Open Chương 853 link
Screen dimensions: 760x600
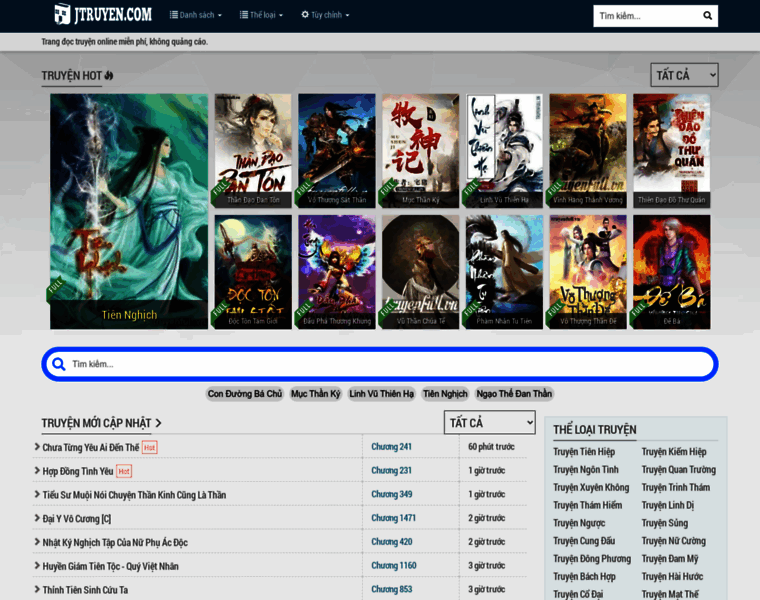coord(392,589)
